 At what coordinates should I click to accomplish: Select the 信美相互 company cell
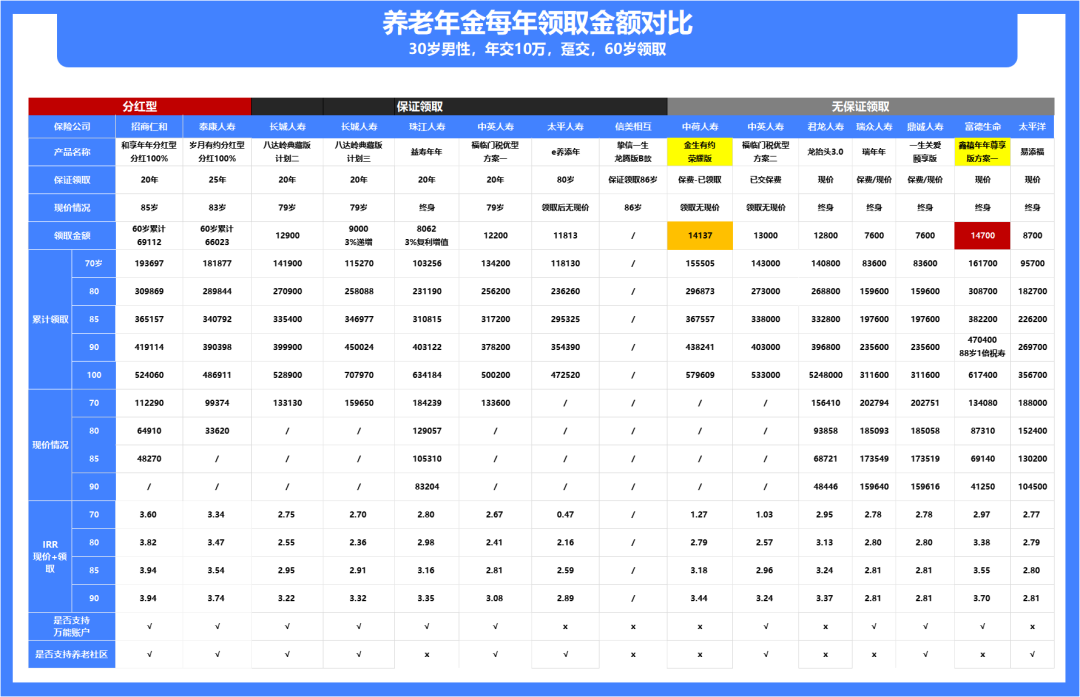point(633,127)
